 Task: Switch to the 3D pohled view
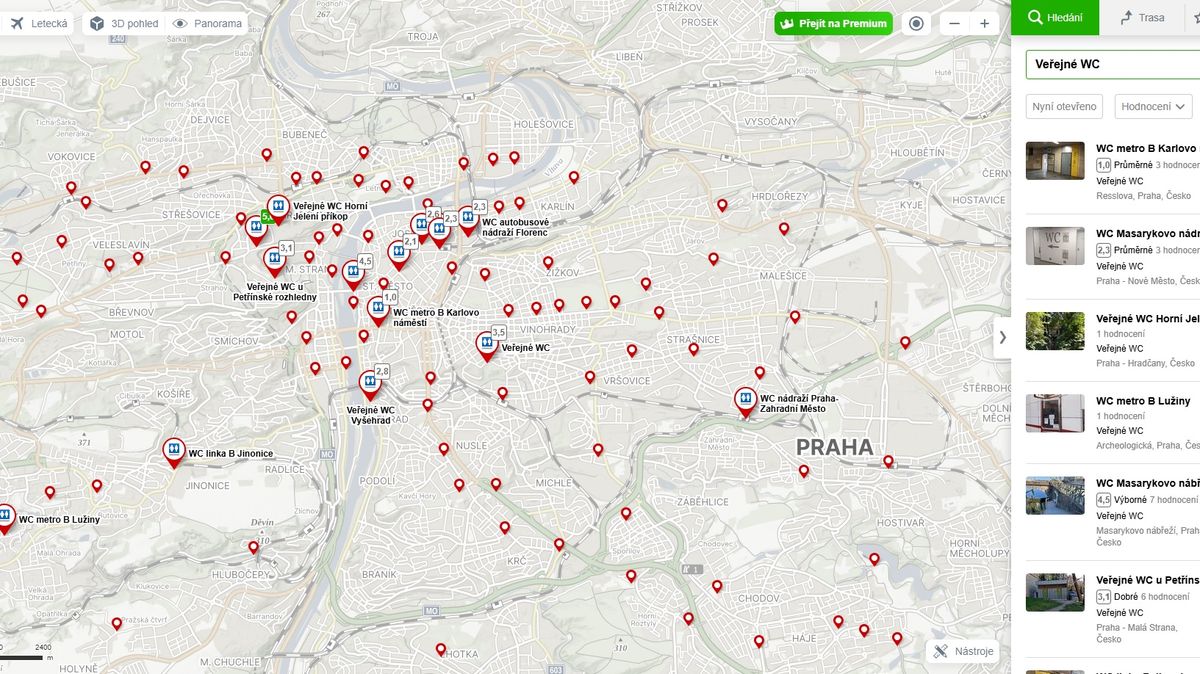[124, 23]
